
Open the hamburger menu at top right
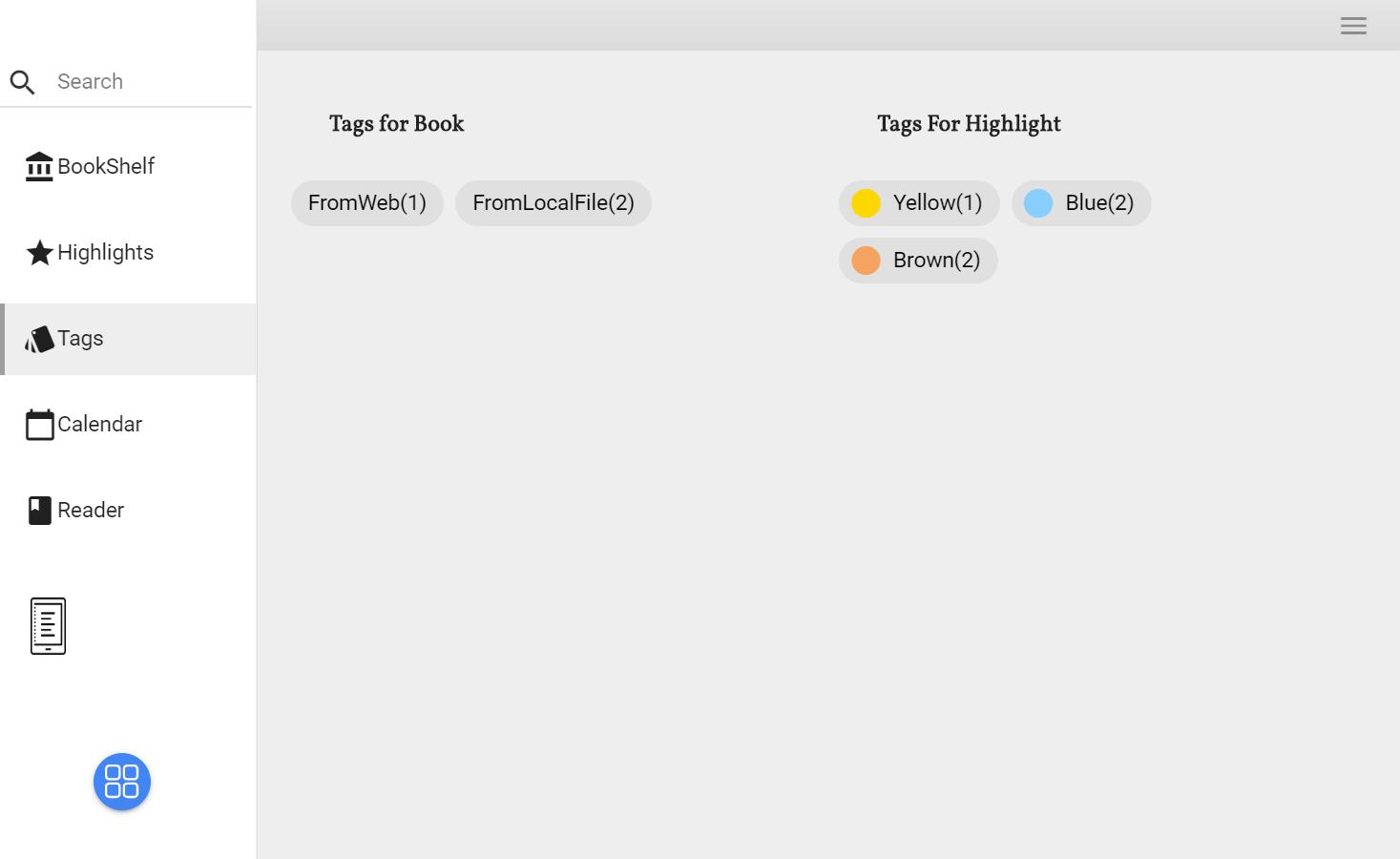(x=1353, y=26)
